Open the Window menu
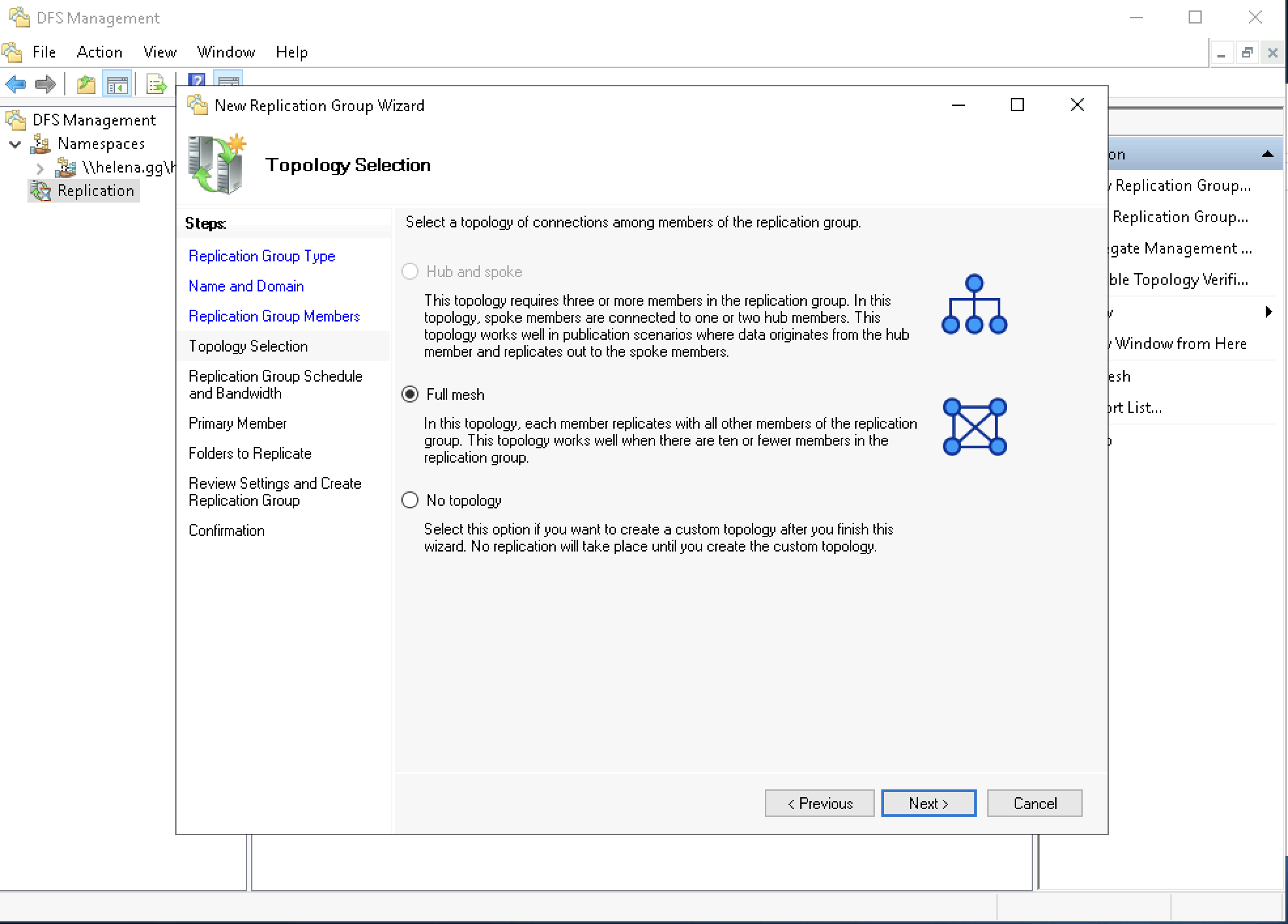This screenshot has width=1288, height=924. (226, 52)
